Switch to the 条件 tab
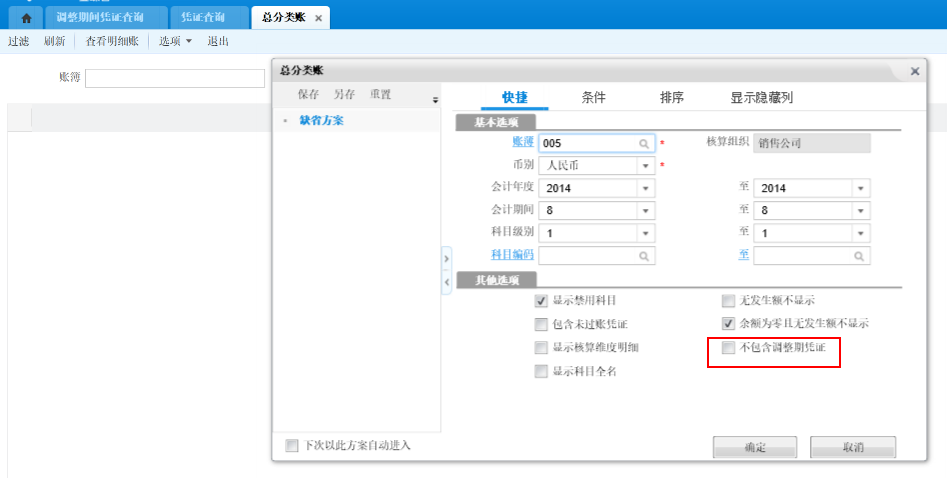947x478 pixels. tap(593, 98)
